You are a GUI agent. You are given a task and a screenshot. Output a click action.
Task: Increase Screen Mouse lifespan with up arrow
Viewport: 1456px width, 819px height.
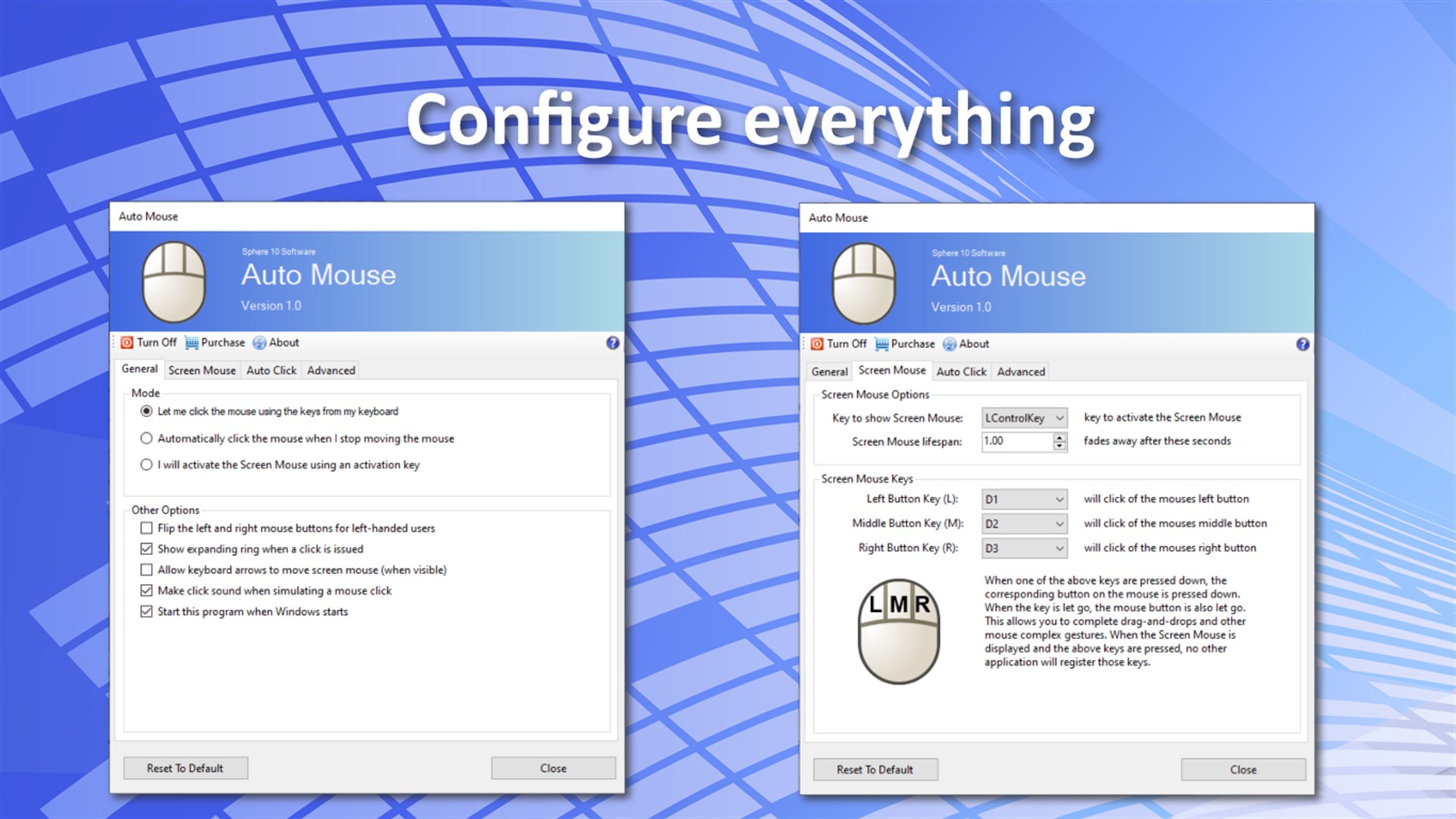click(x=1059, y=437)
